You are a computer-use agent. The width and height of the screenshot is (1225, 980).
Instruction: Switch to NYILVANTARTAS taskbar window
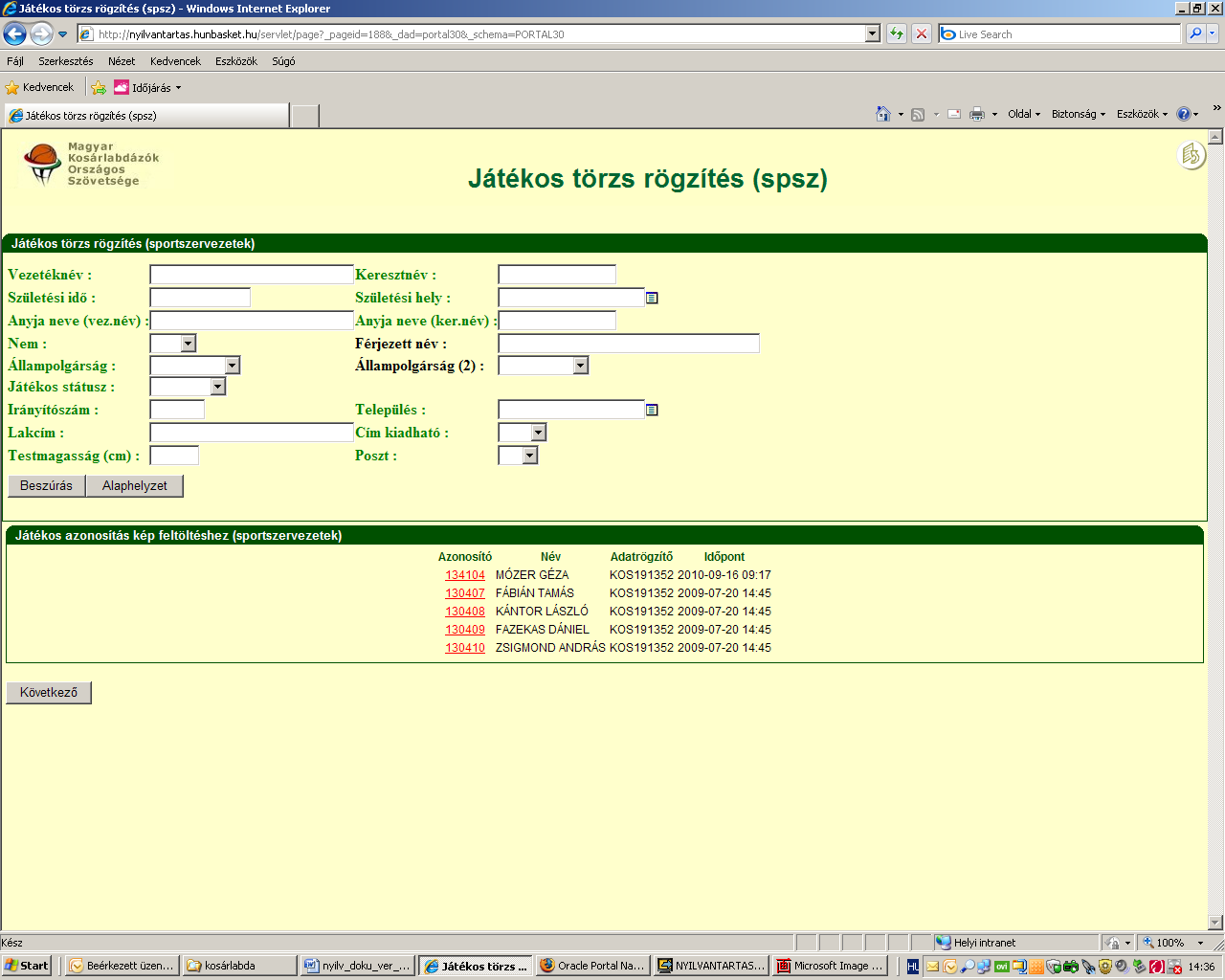click(x=711, y=966)
